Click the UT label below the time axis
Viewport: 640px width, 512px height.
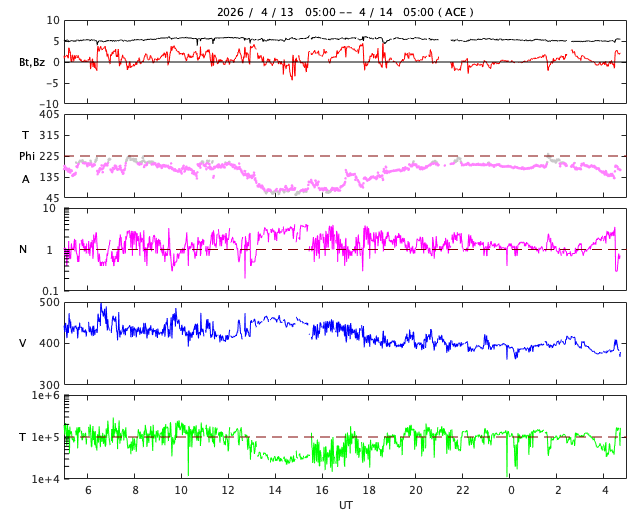[x=345, y=505]
